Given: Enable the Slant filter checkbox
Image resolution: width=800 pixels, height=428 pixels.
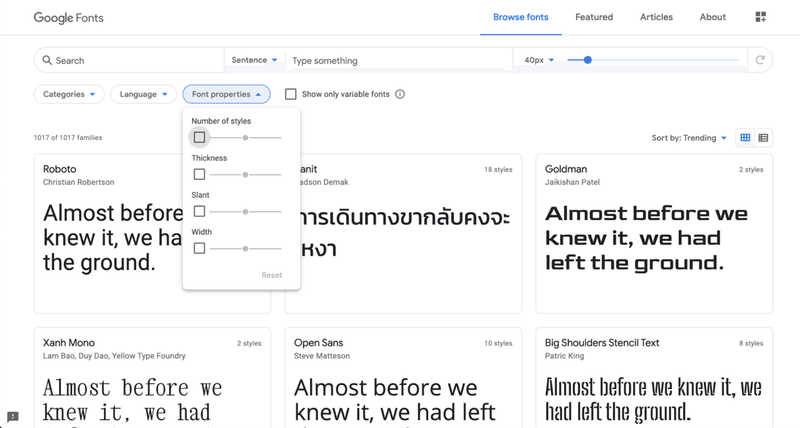Looking at the screenshot, I should [199, 211].
